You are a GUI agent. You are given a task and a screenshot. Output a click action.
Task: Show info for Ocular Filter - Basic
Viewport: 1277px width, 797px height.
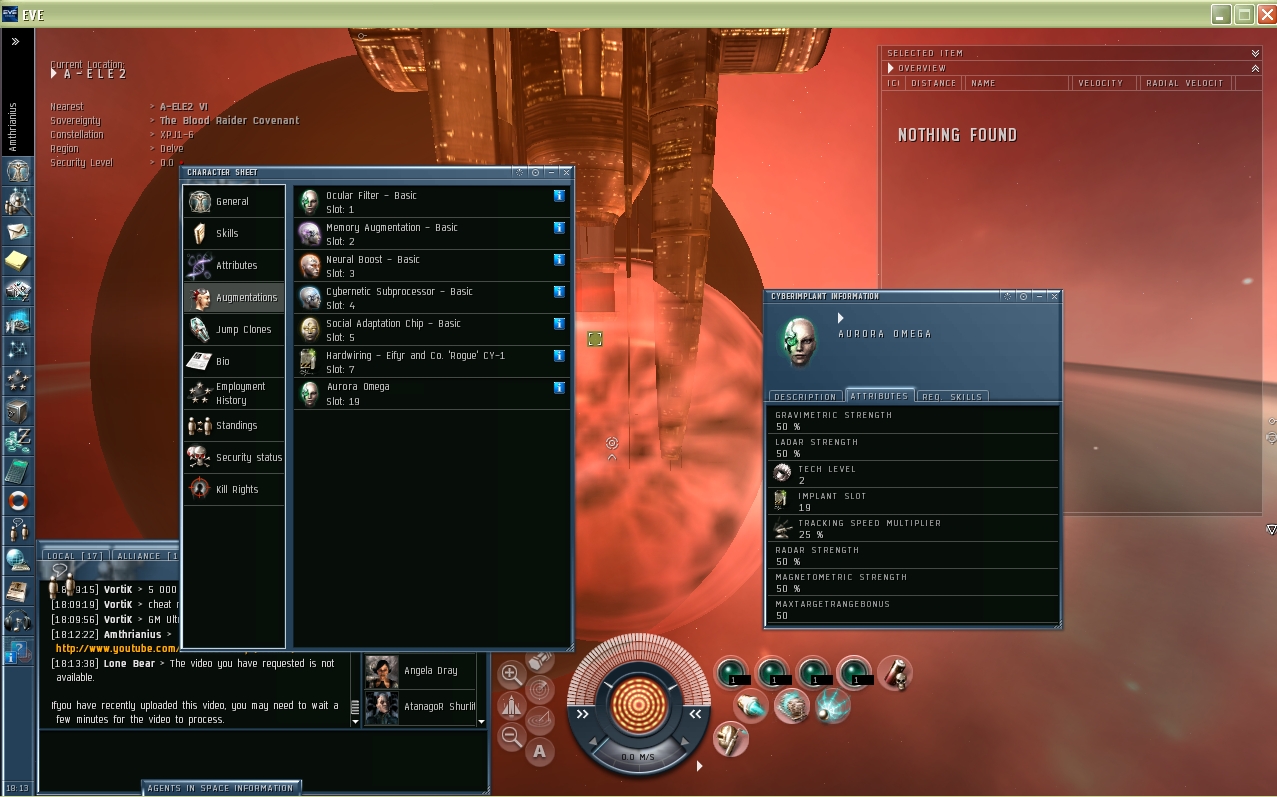coord(559,196)
